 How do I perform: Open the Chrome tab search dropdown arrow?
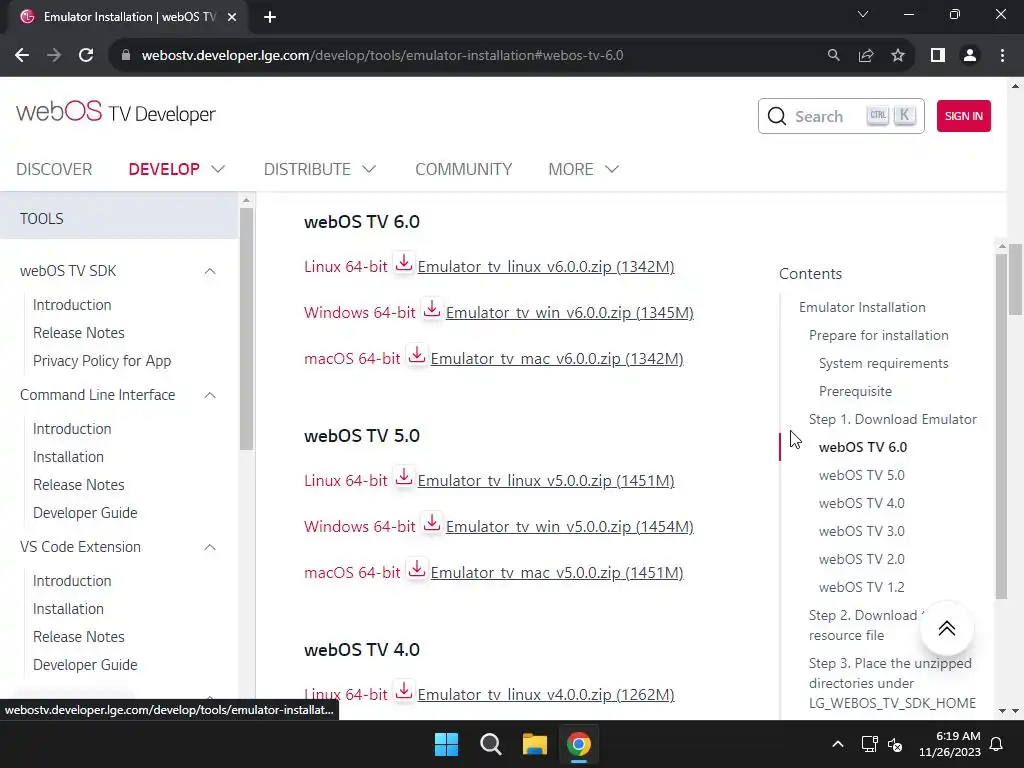[x=863, y=14]
